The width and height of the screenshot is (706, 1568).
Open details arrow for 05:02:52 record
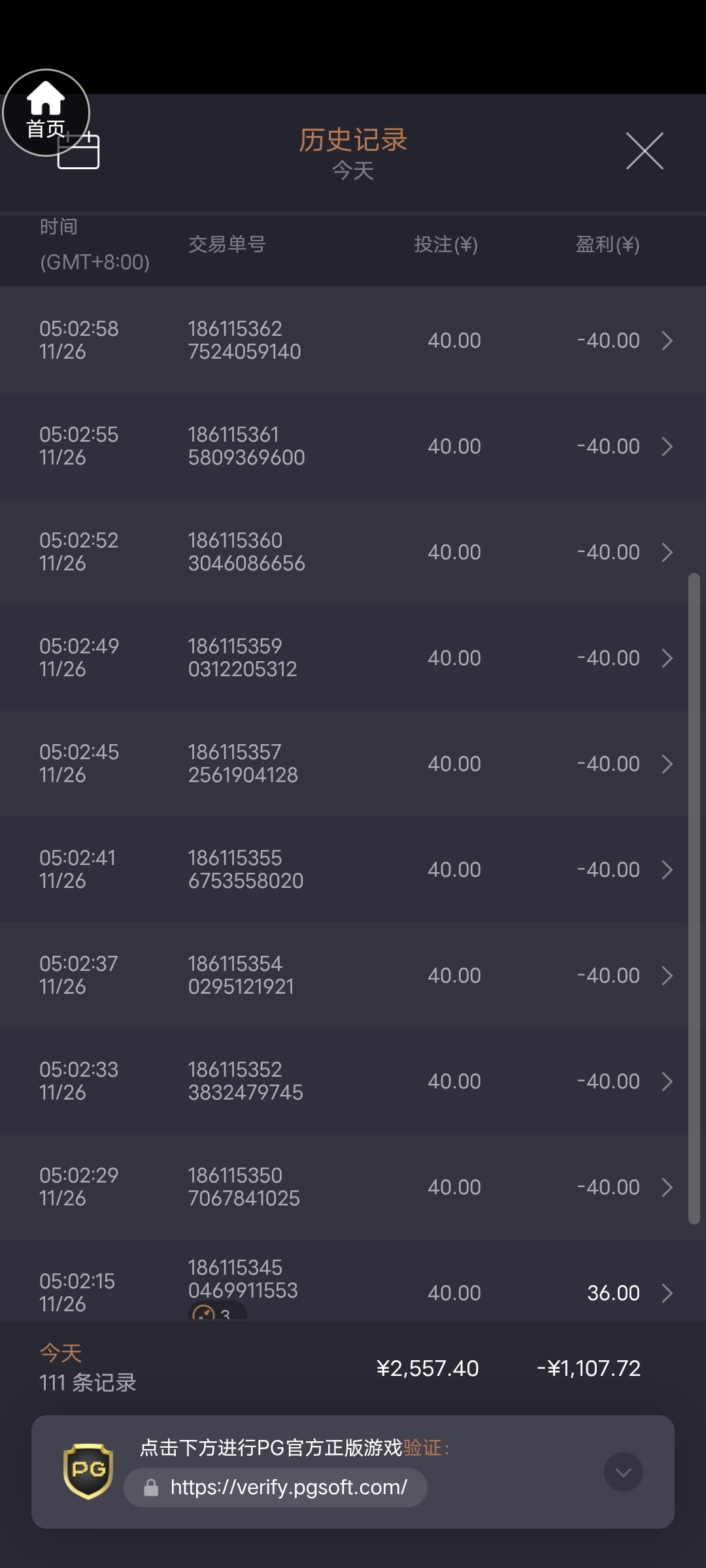click(x=667, y=552)
